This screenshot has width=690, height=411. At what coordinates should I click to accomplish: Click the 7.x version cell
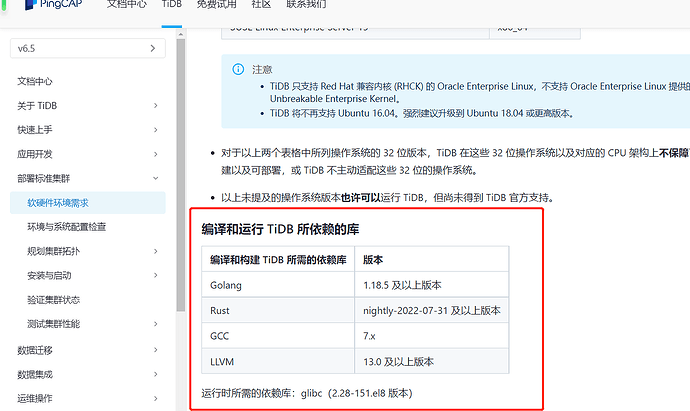coord(432,336)
